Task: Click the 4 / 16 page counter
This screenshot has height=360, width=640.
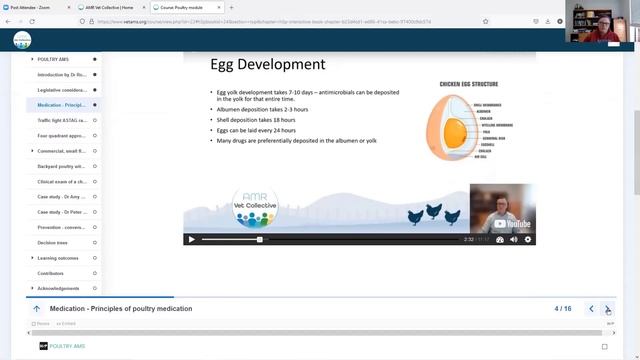Action: [x=563, y=309]
